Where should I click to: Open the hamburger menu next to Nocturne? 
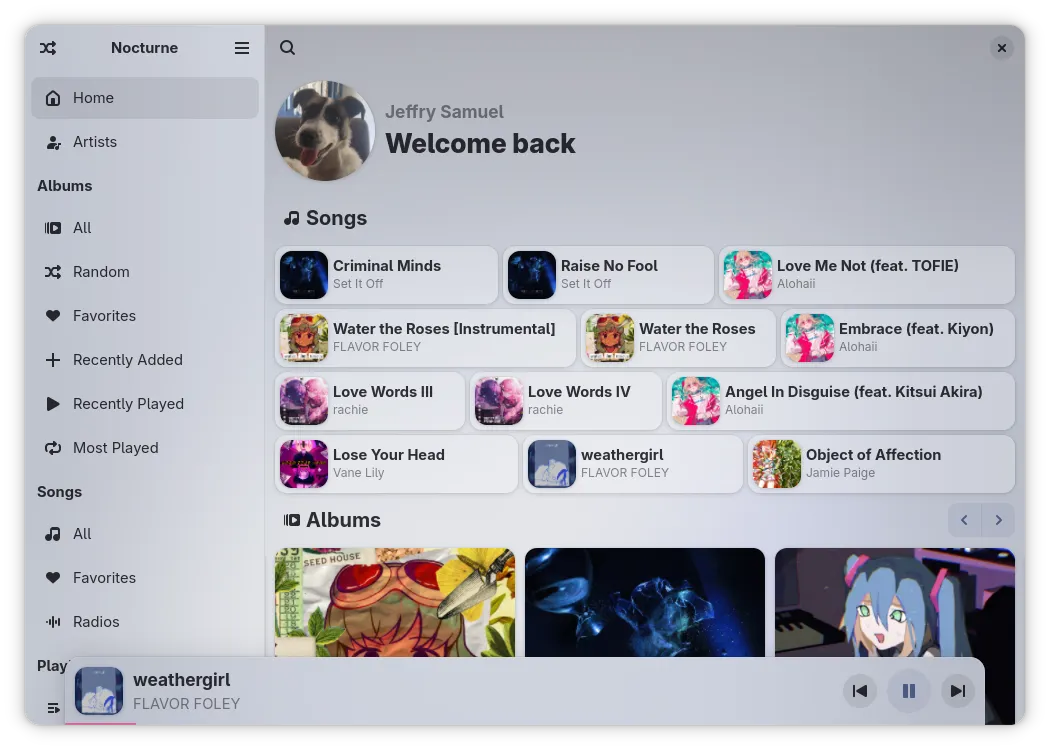coord(242,48)
